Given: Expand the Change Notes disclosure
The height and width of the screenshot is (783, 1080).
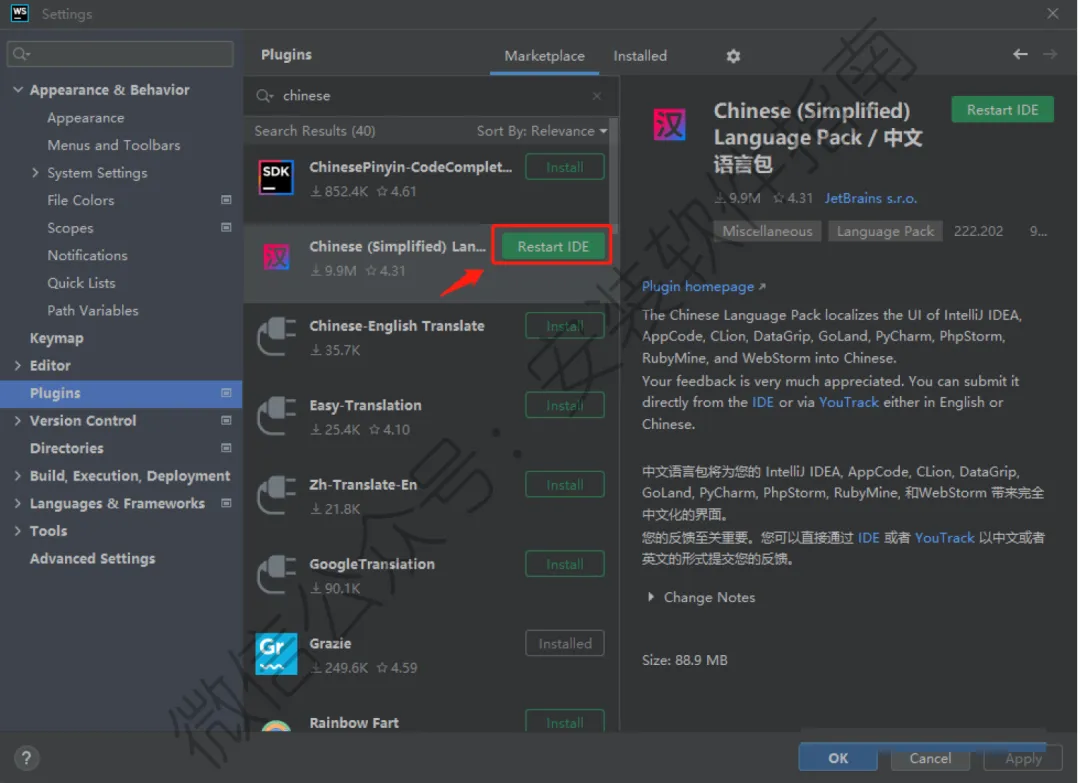Looking at the screenshot, I should pos(651,597).
